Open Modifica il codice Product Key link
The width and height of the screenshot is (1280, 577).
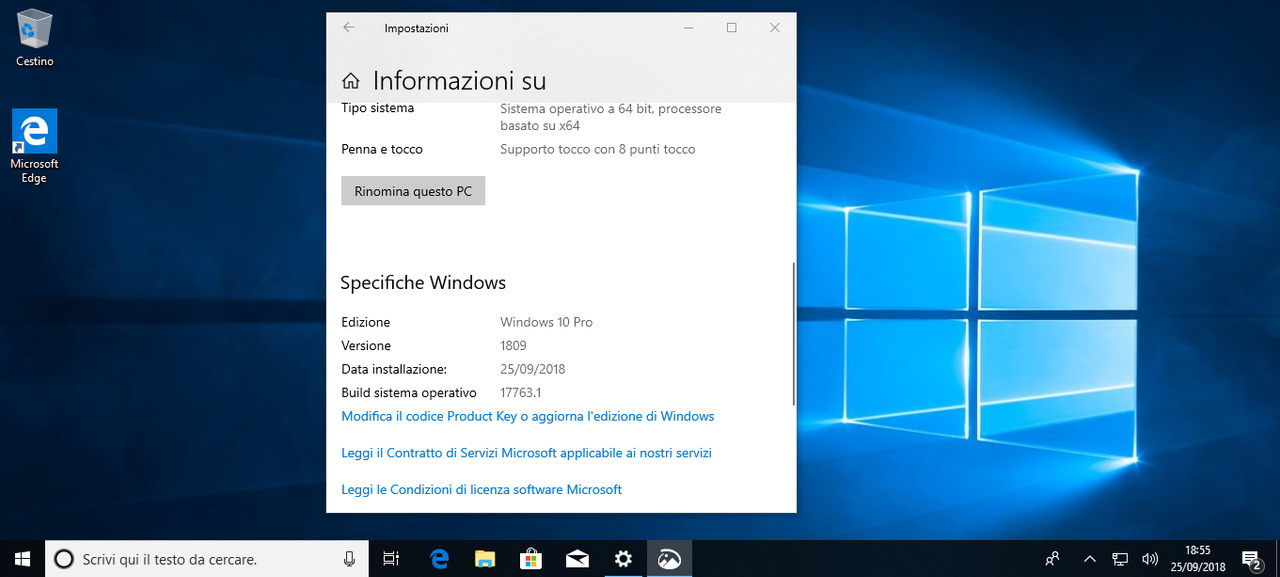point(528,416)
